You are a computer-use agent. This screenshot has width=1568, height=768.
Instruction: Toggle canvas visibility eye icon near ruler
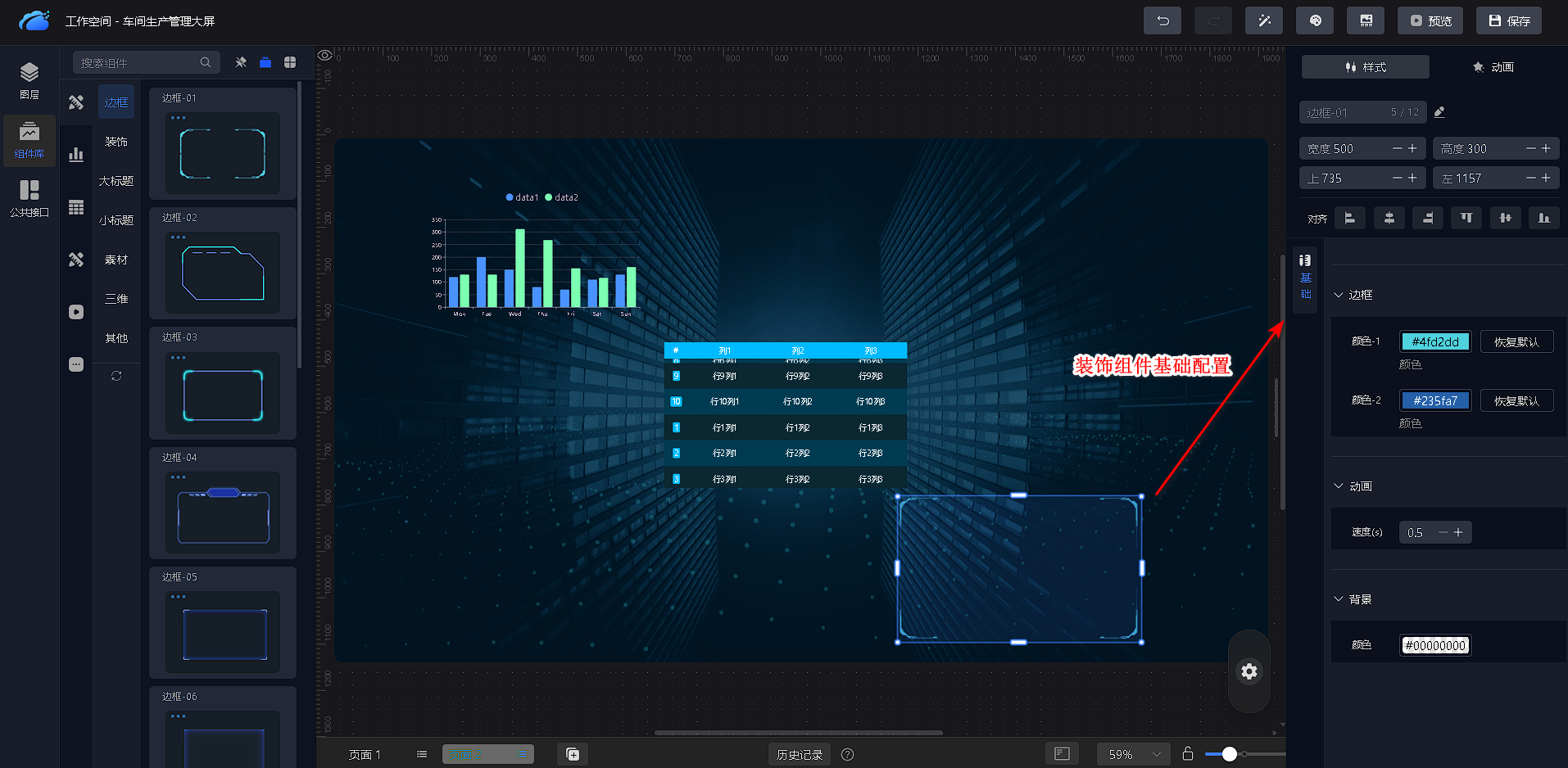[x=325, y=56]
